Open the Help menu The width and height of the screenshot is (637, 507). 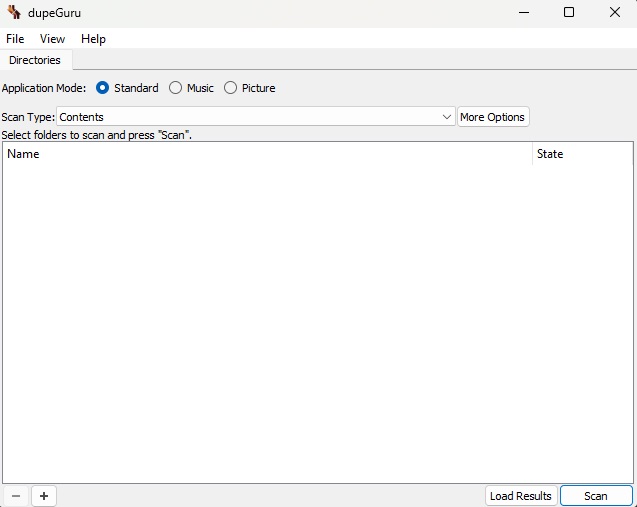click(93, 39)
